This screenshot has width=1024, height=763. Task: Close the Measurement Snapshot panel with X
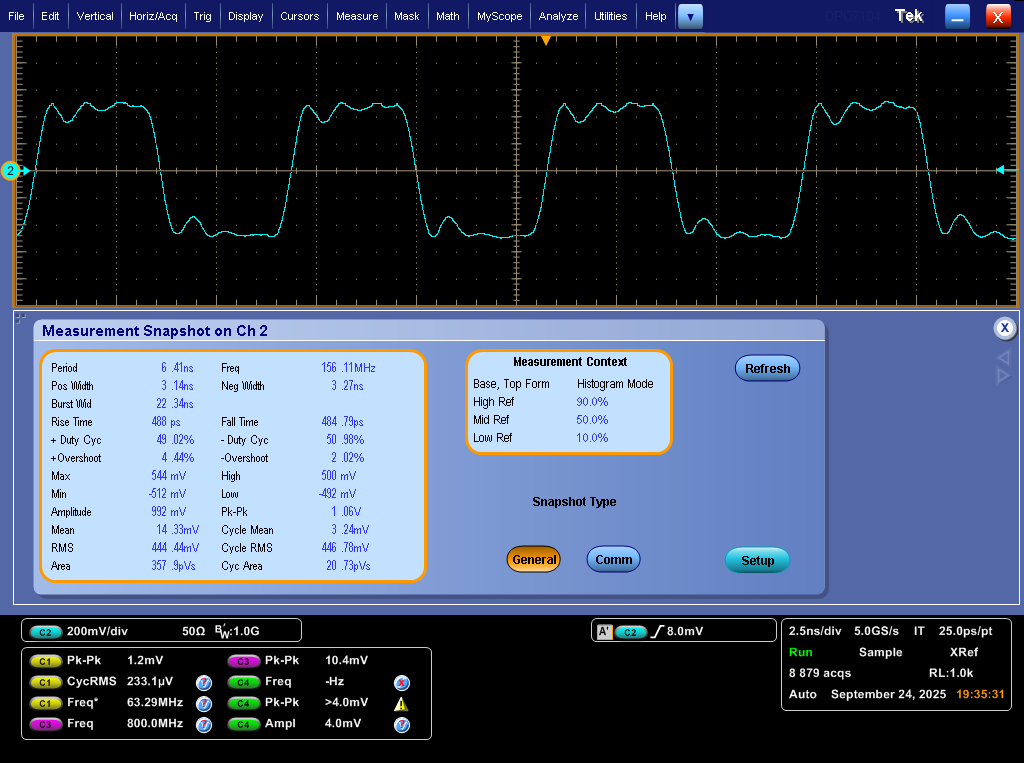click(1004, 328)
